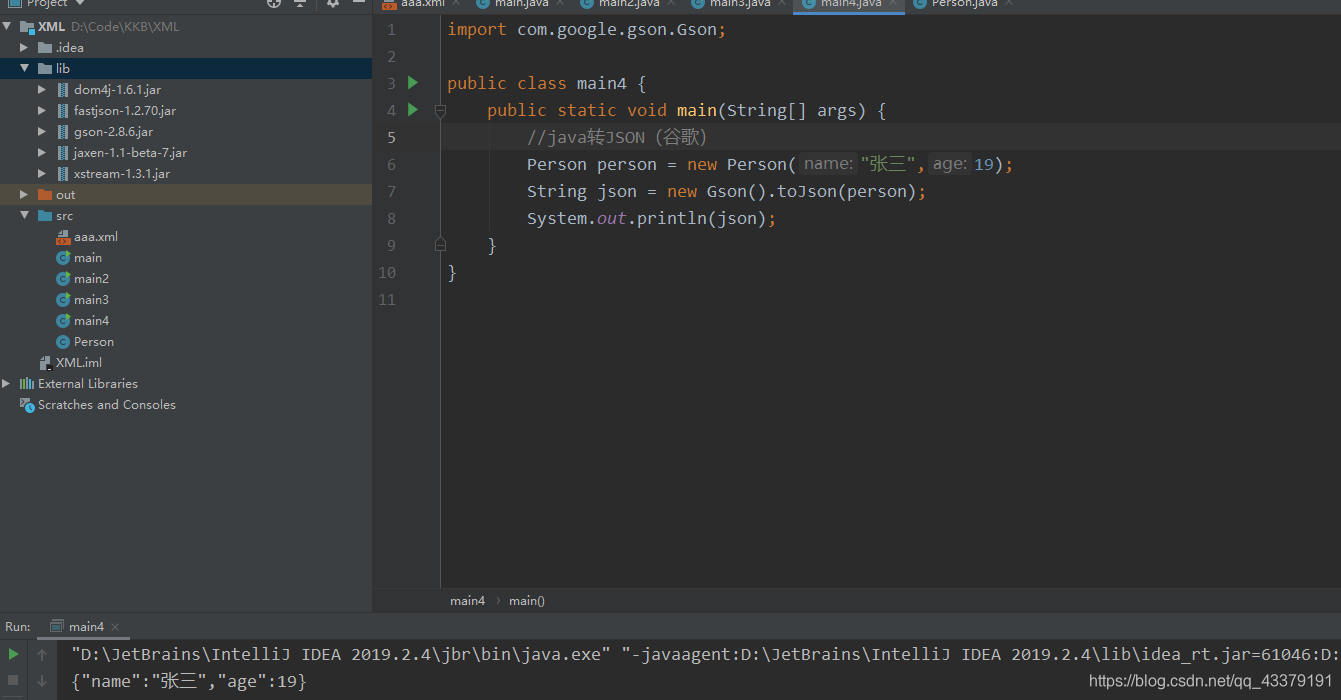Select main3 class in src tree
Viewport: 1341px width, 700px height.
91,300
